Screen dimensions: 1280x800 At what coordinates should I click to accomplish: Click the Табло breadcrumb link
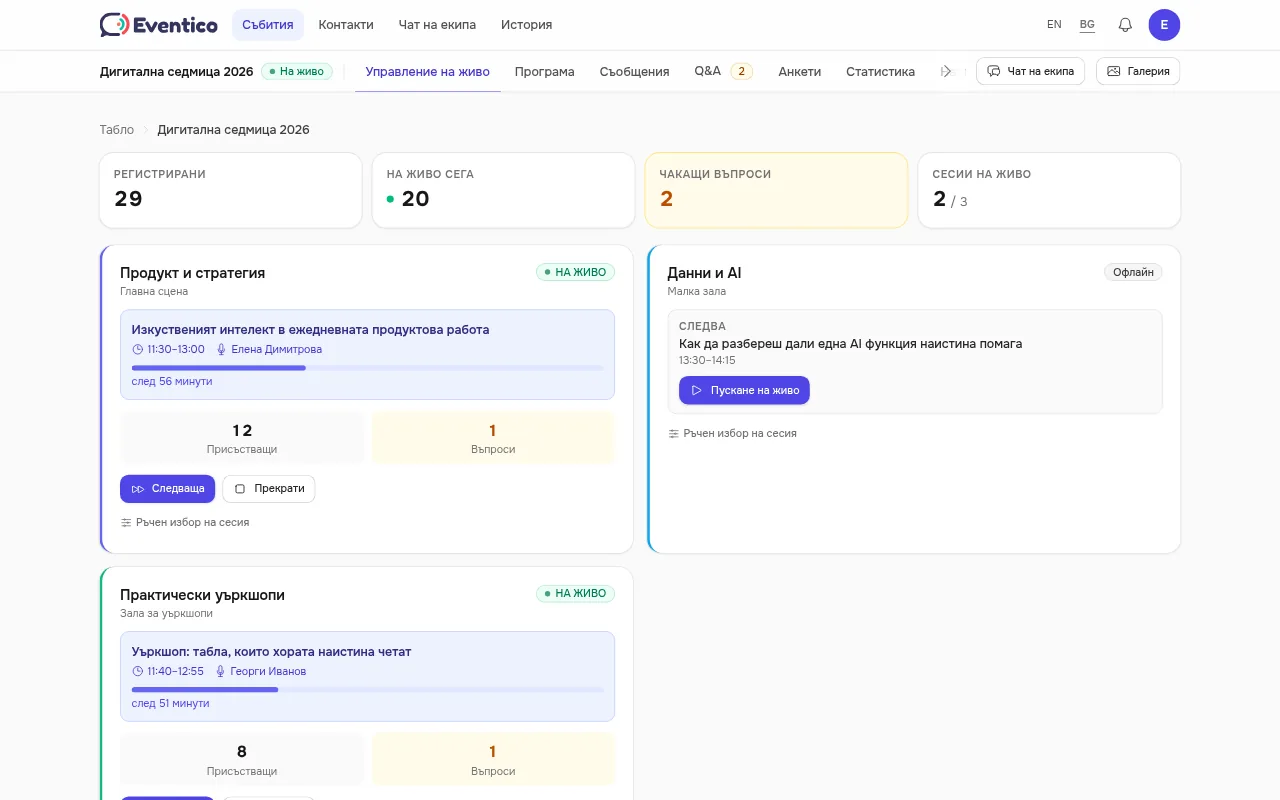coord(117,130)
